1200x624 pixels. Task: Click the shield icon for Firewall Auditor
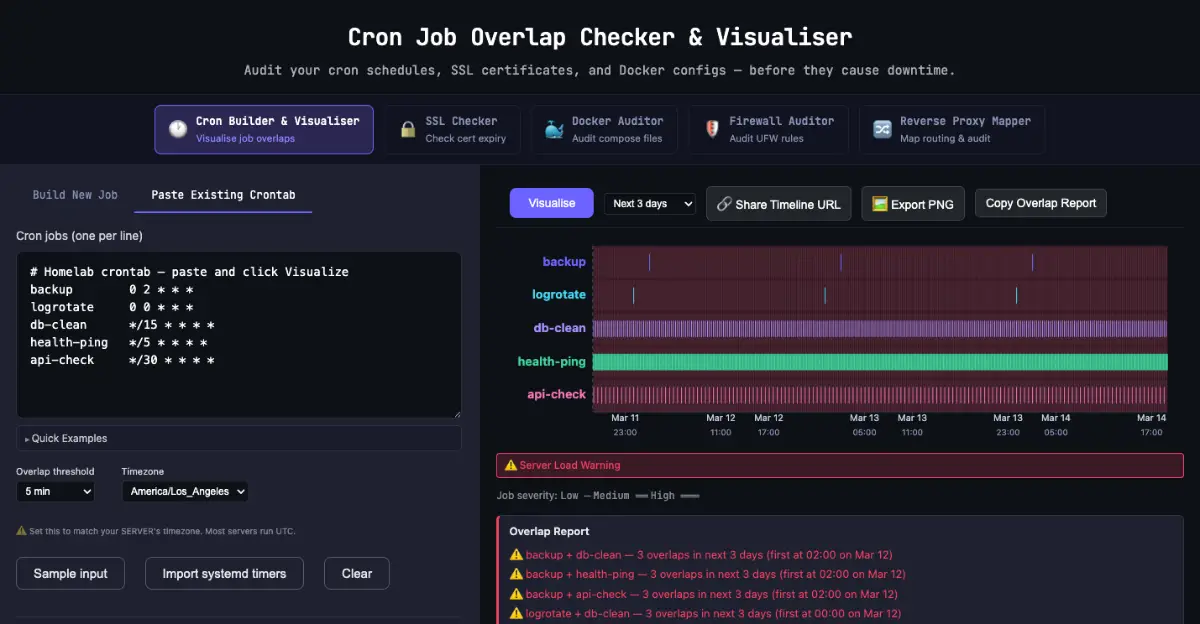click(x=712, y=129)
